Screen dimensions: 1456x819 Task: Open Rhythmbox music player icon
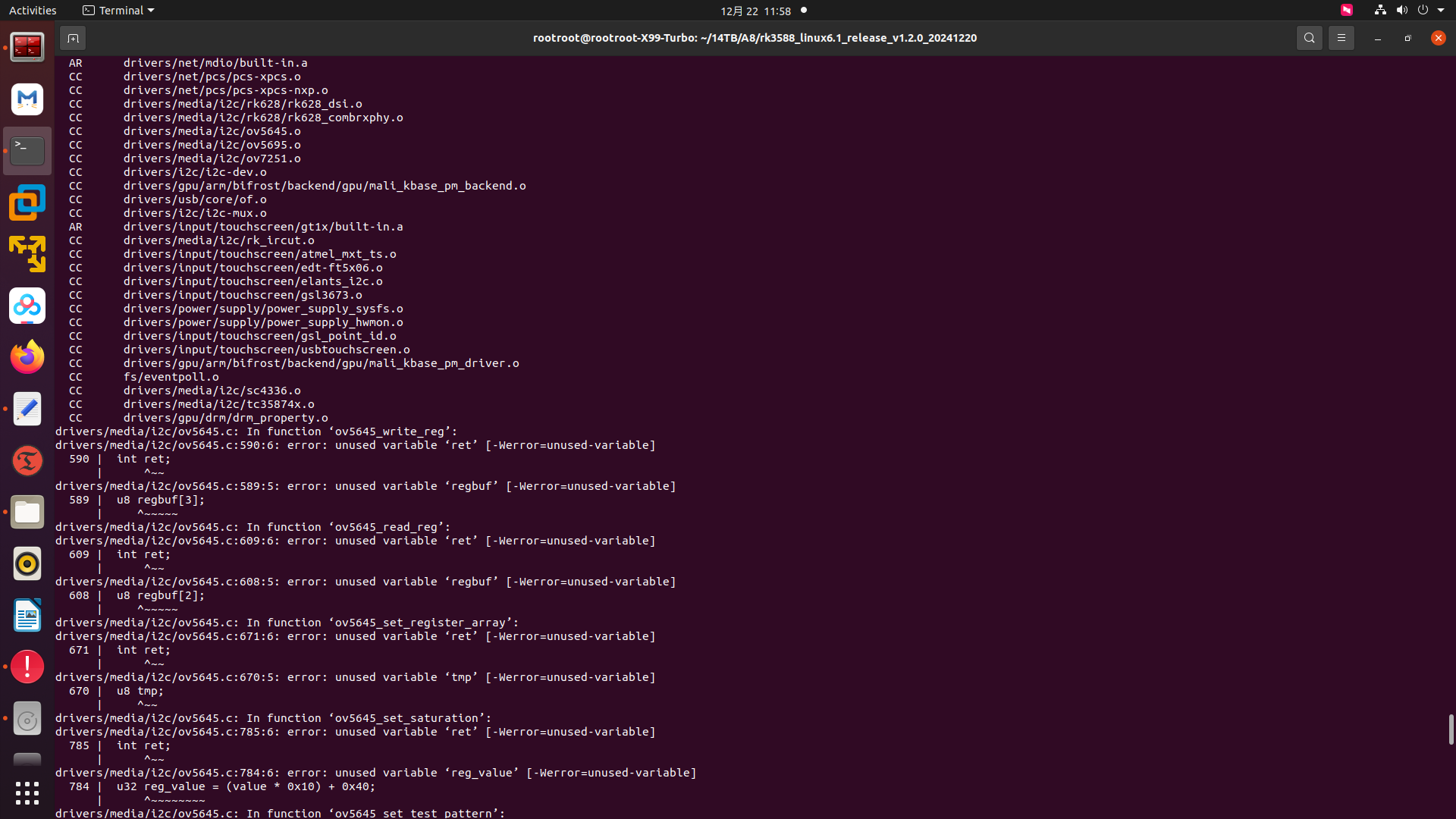[x=27, y=563]
